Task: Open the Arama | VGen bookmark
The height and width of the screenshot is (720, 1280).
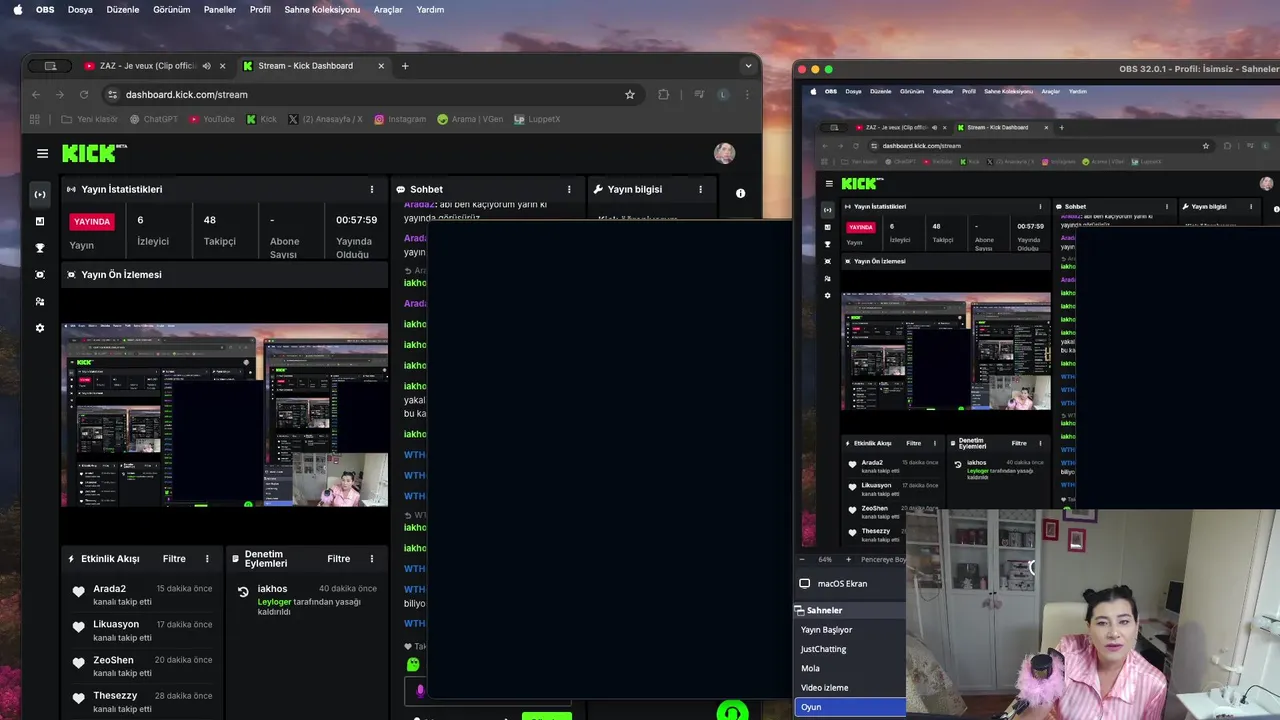Action: [470, 119]
